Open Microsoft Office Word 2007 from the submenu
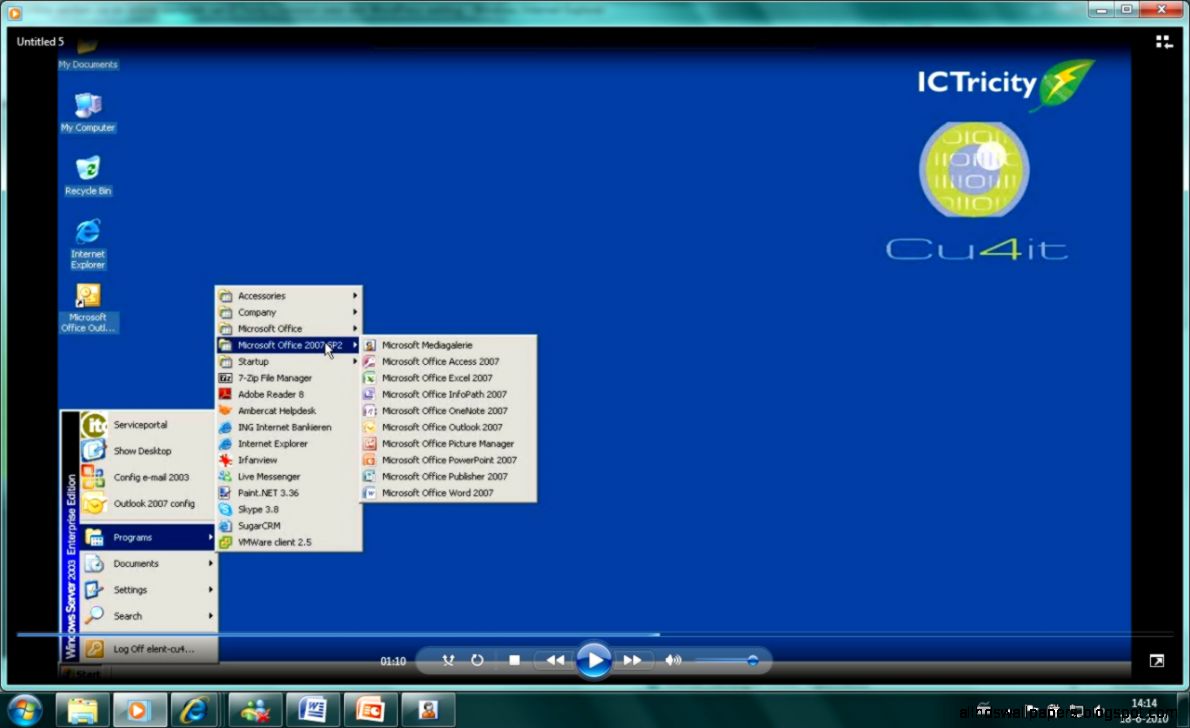 click(436, 492)
